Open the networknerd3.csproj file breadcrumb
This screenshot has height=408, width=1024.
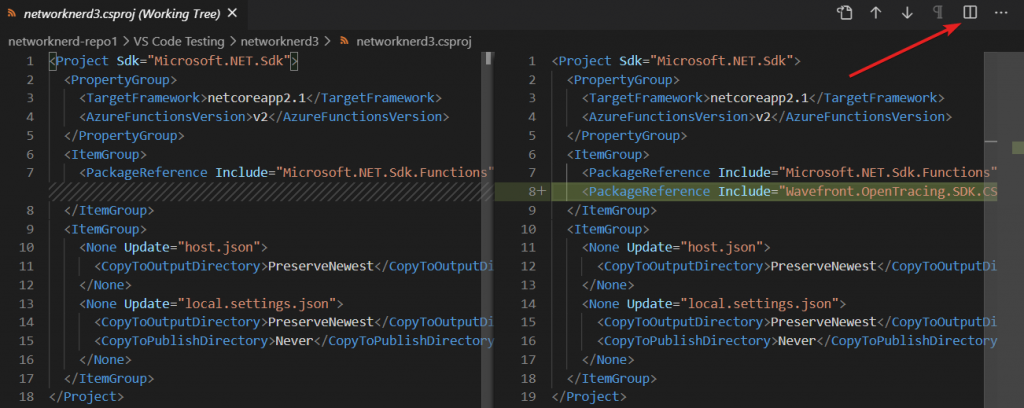tap(414, 41)
